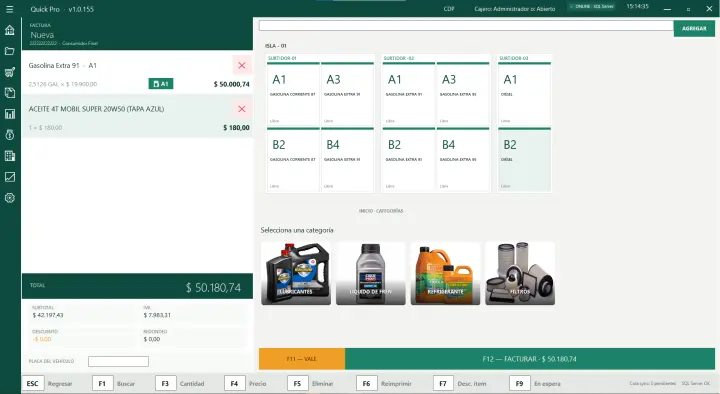Click the subtotal value $ 42.197,43
Screen dimensions: 720x394
pyautogui.click(x=48, y=315)
